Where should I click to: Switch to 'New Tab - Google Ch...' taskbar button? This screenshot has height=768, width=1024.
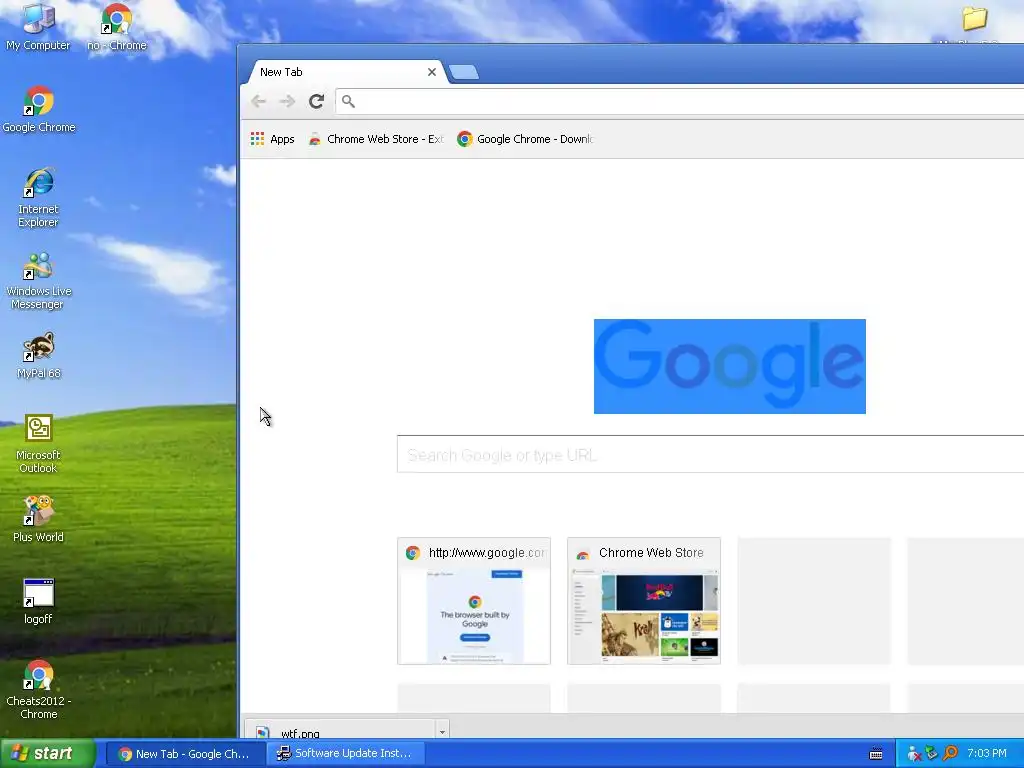coord(185,754)
